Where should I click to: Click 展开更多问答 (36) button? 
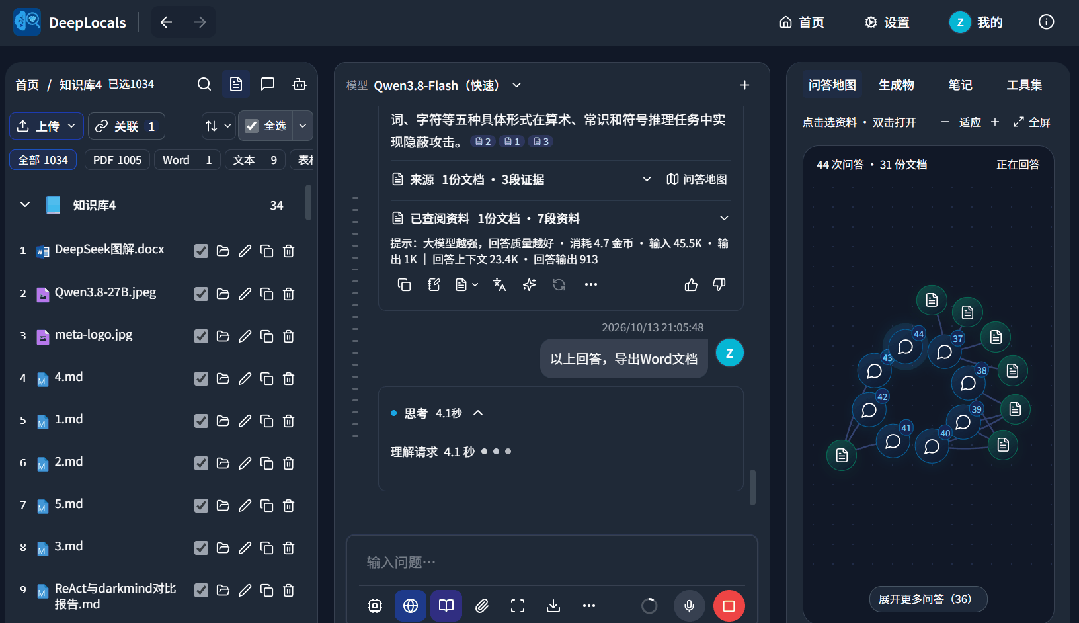tap(928, 599)
